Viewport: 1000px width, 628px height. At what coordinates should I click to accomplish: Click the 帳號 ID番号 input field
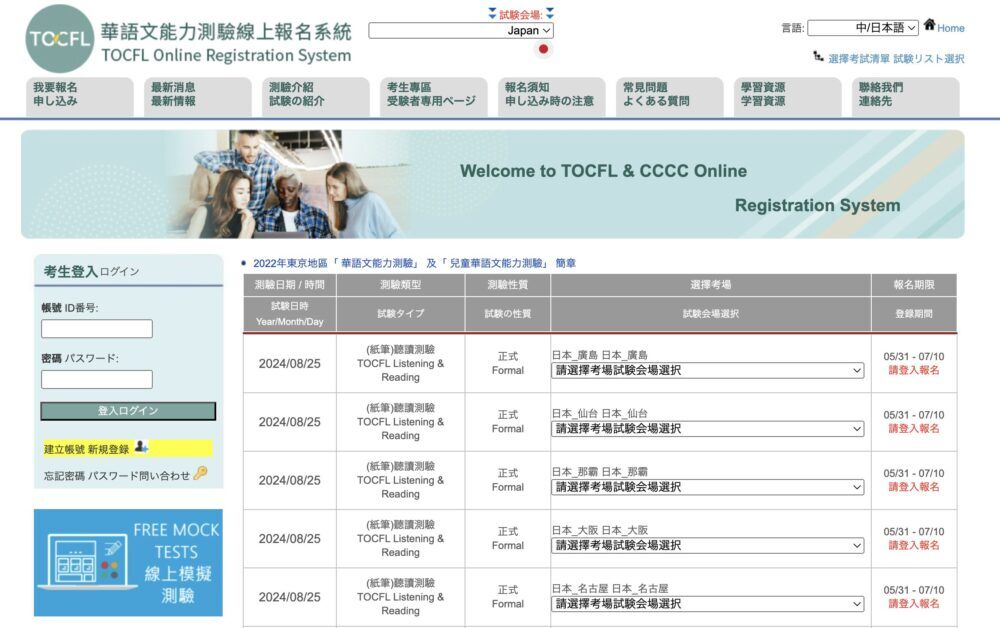coord(96,328)
